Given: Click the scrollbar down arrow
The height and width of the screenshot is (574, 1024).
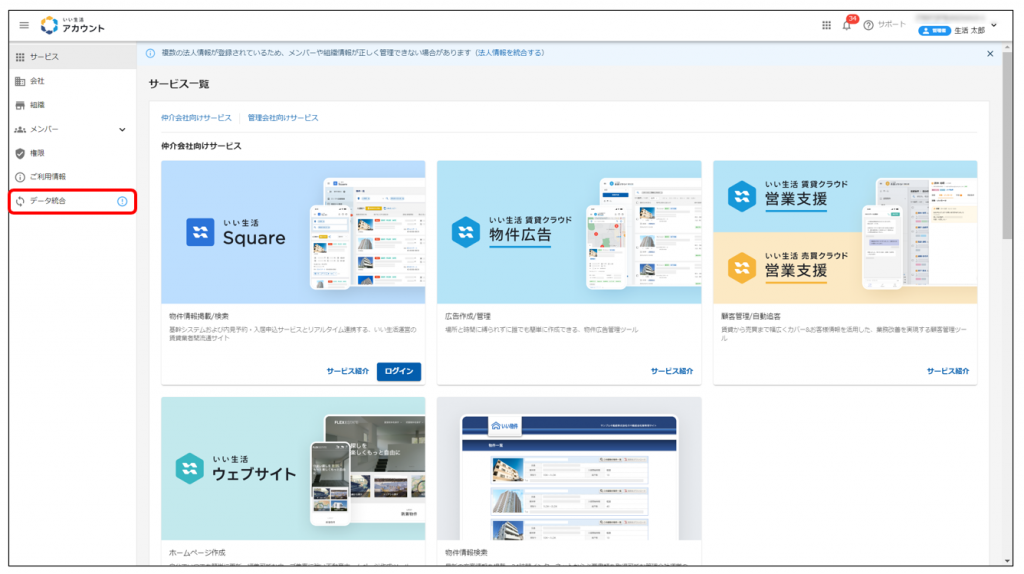Looking at the screenshot, I should coord(1008,561).
